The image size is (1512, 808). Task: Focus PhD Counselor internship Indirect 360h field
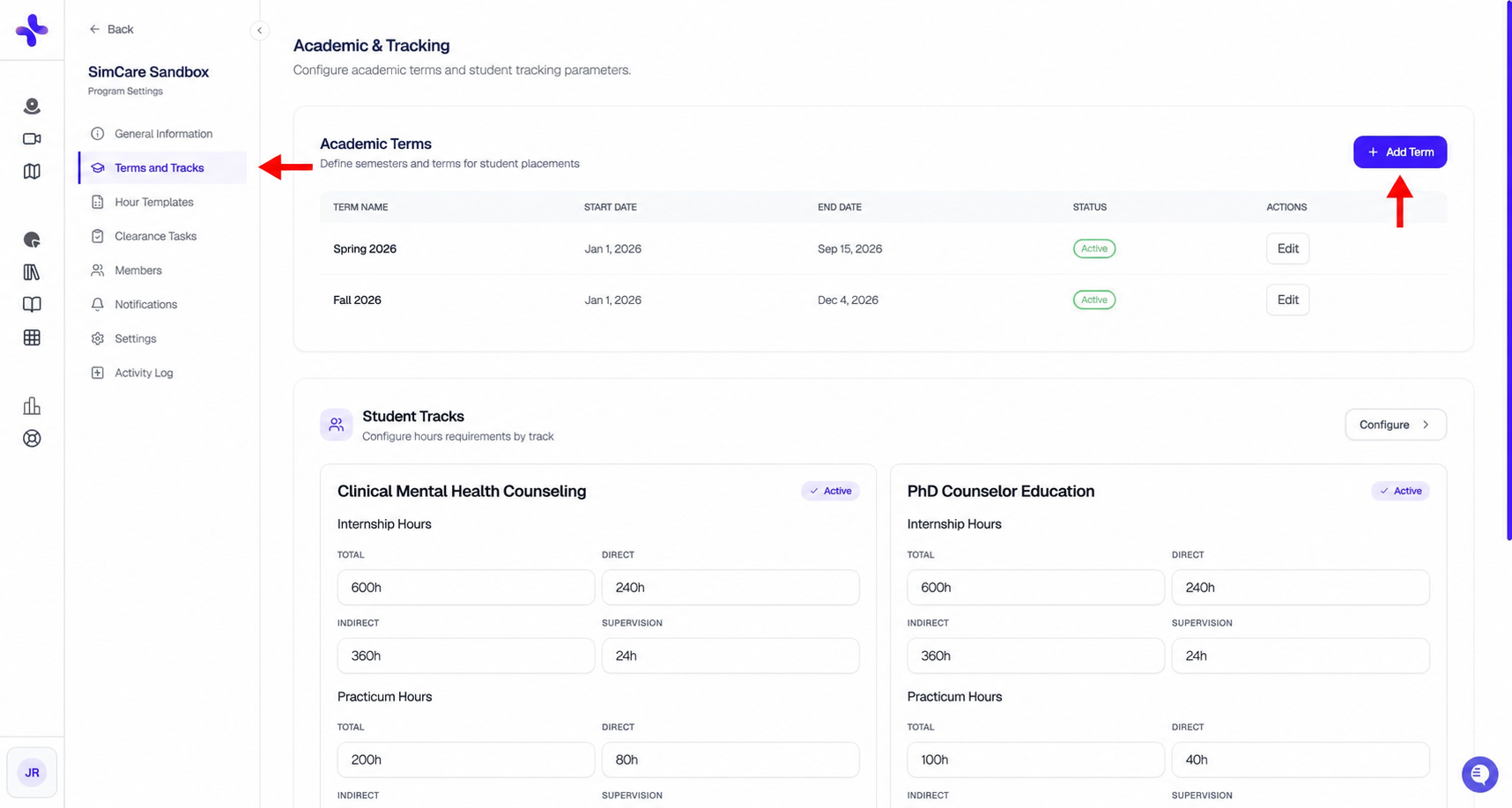(x=1036, y=656)
